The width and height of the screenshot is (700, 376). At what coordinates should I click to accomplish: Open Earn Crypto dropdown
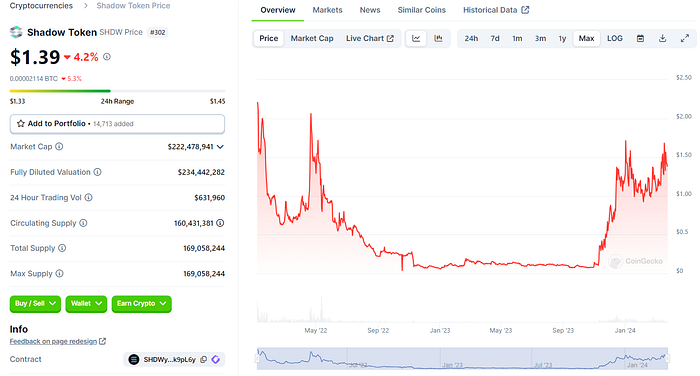[x=142, y=304]
